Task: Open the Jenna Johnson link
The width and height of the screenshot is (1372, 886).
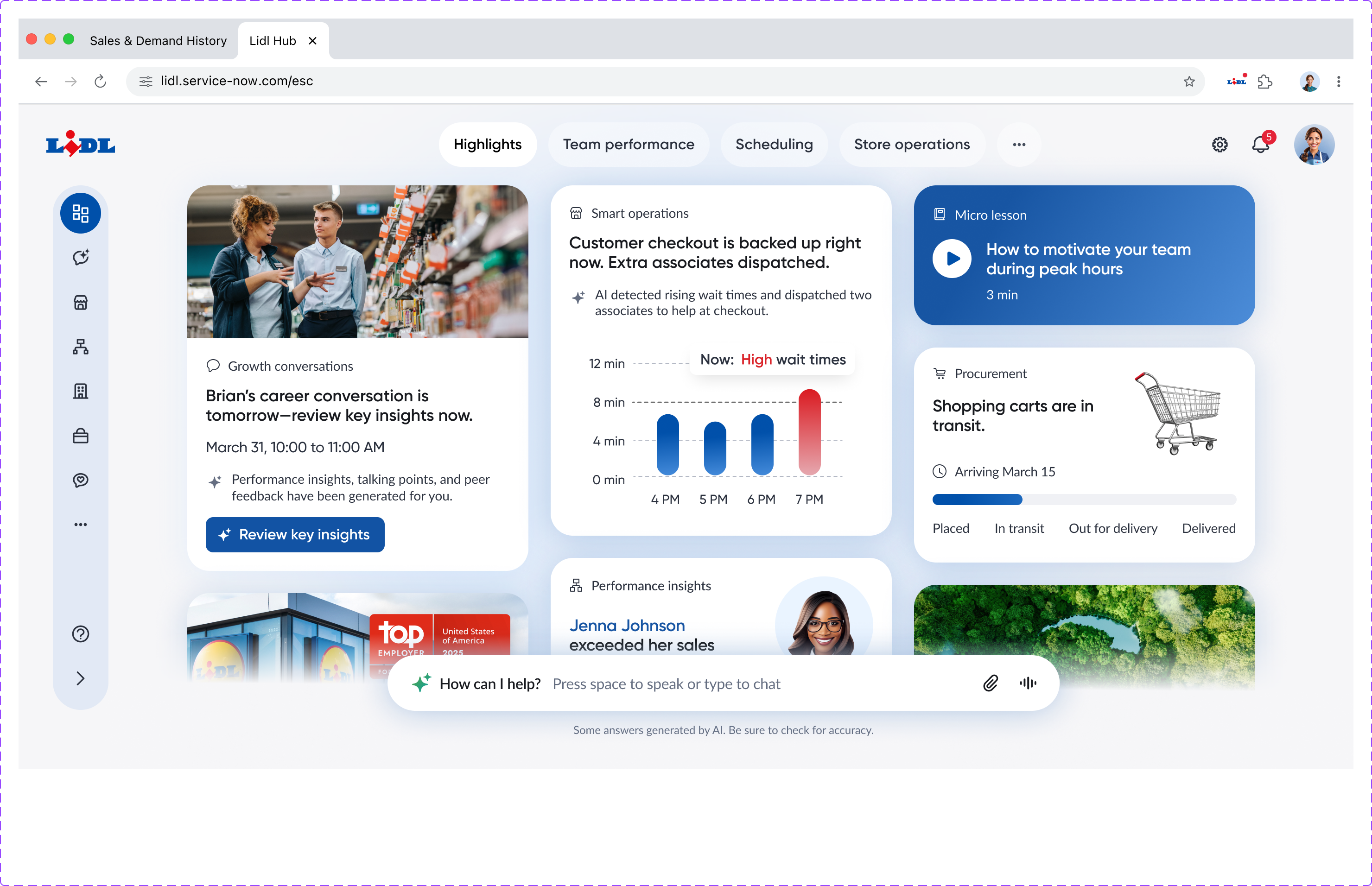Action: [627, 626]
